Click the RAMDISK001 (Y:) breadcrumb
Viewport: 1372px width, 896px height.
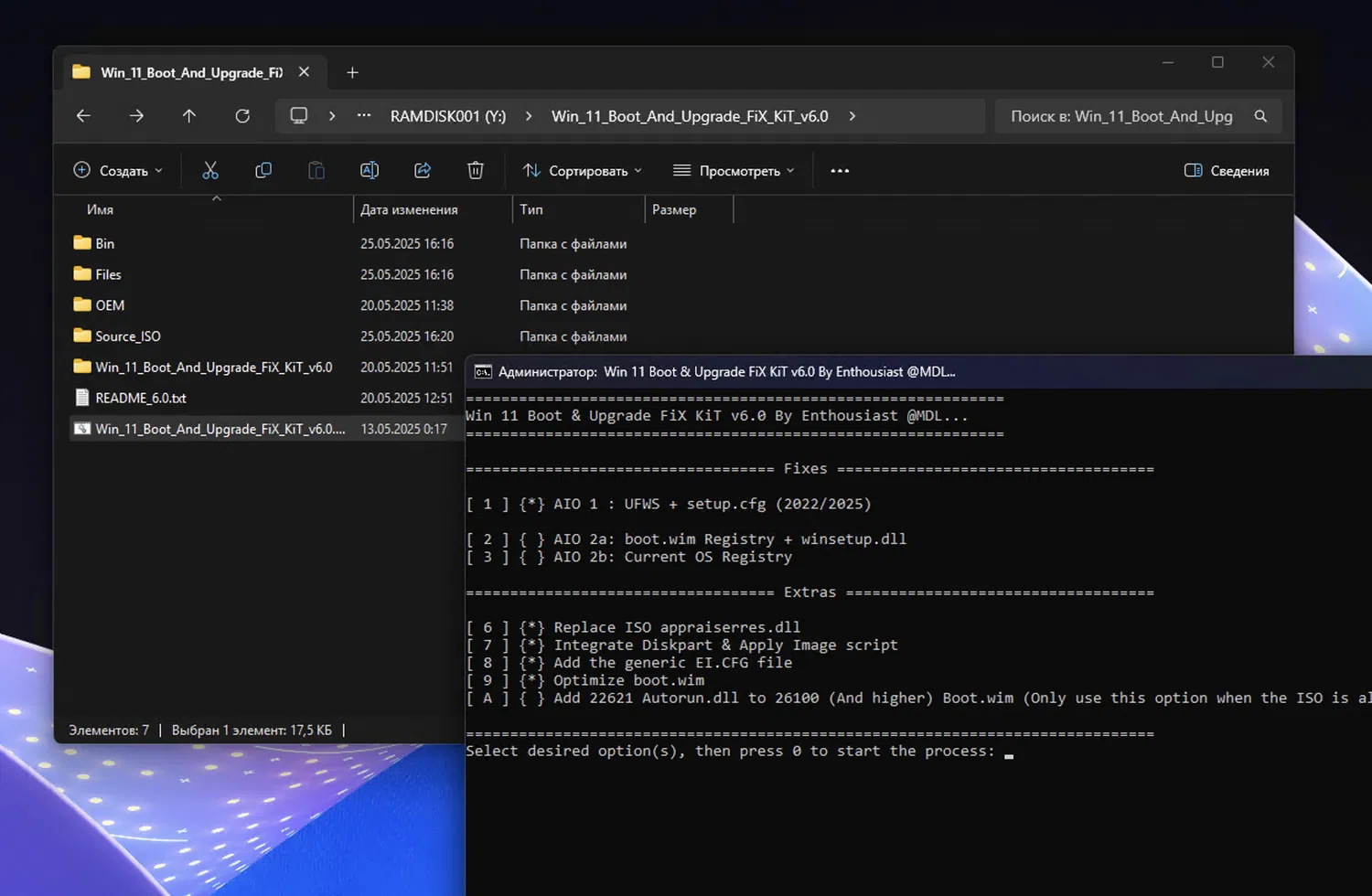(x=447, y=116)
